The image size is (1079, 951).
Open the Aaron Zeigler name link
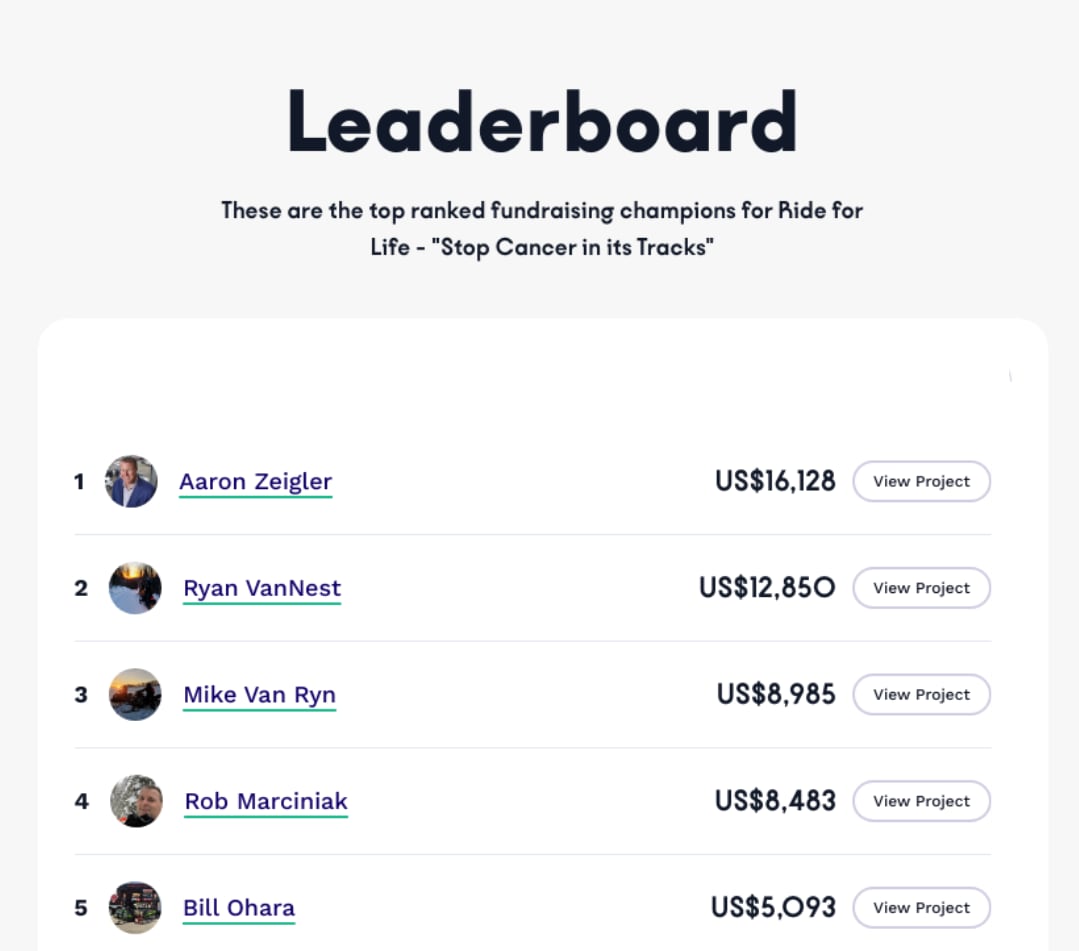click(x=255, y=482)
